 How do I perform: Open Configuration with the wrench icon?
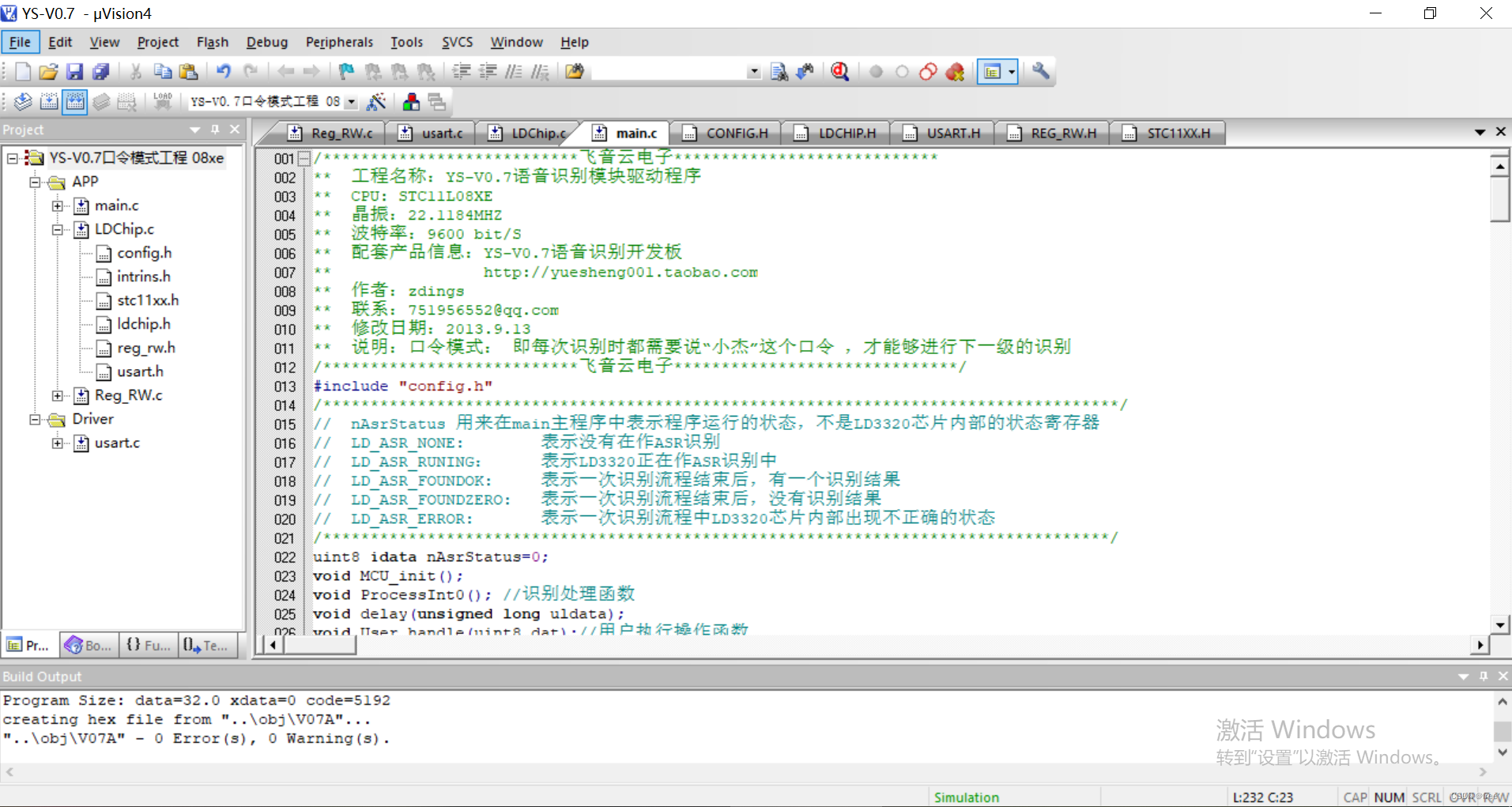[x=1041, y=72]
